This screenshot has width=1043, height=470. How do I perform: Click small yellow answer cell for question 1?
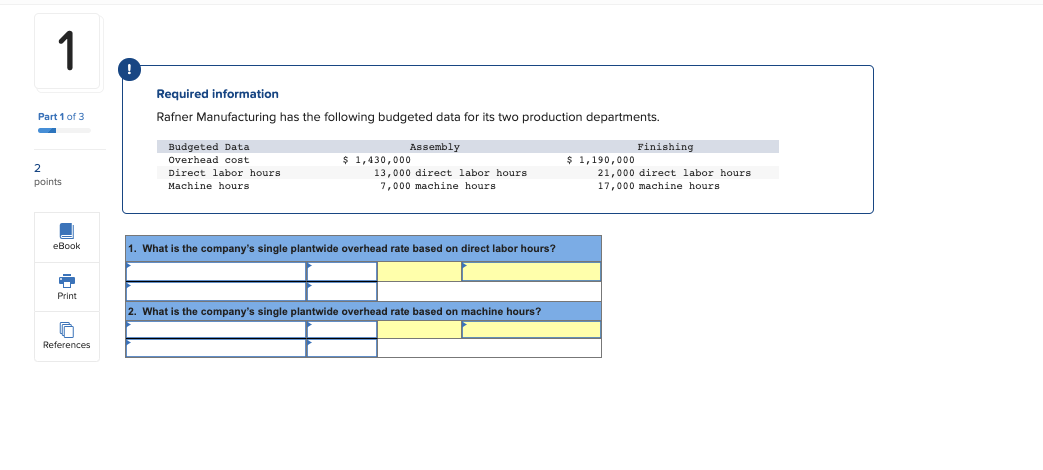(x=420, y=271)
